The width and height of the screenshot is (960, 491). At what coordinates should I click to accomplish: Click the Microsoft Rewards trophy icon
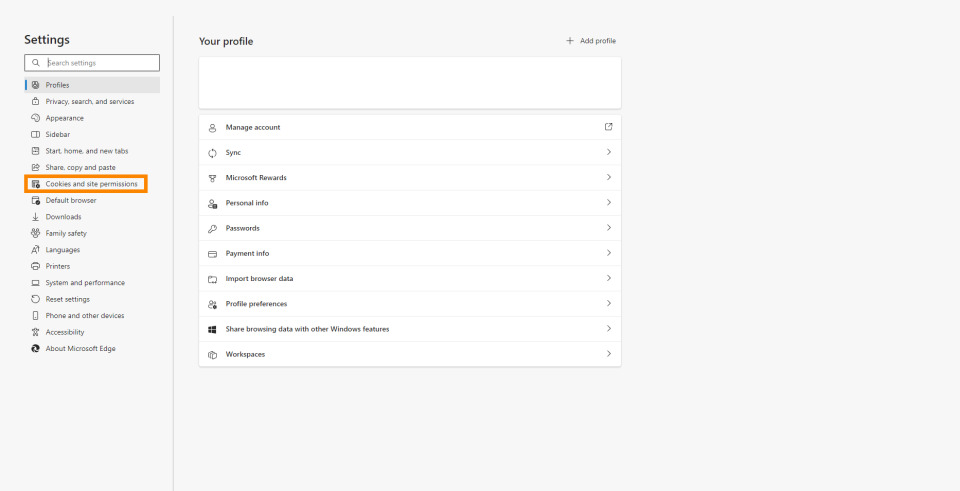[x=212, y=178]
